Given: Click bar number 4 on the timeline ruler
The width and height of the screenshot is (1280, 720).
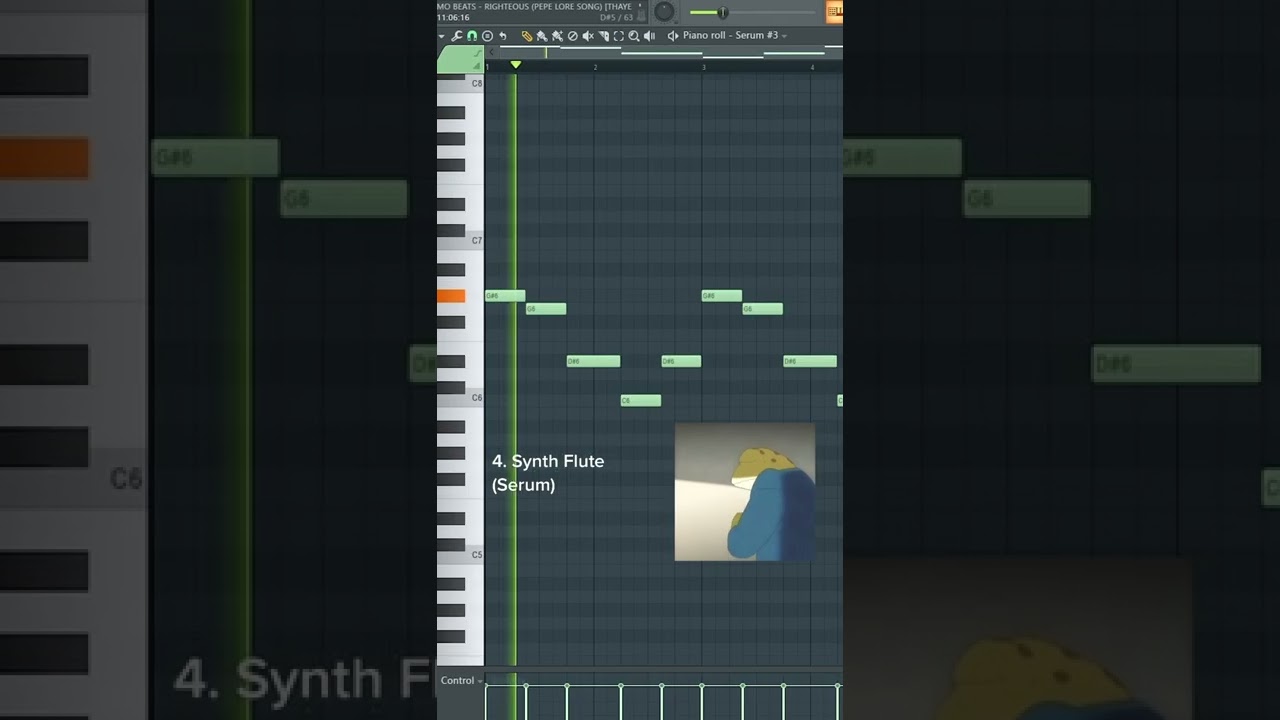Looking at the screenshot, I should [812, 67].
